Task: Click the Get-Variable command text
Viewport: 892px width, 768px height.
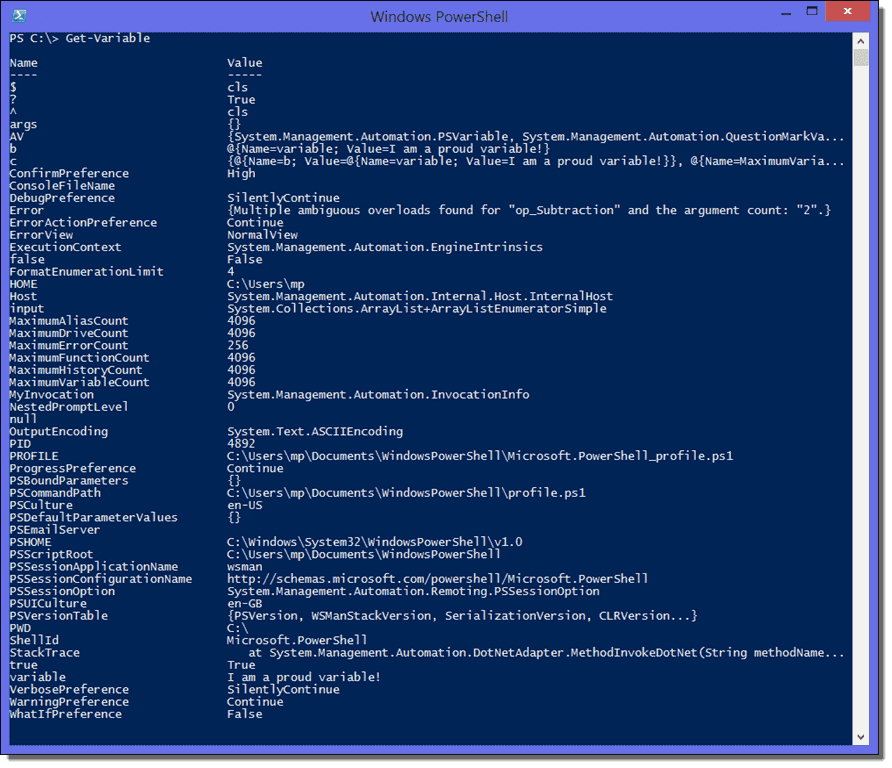Action: coord(108,38)
